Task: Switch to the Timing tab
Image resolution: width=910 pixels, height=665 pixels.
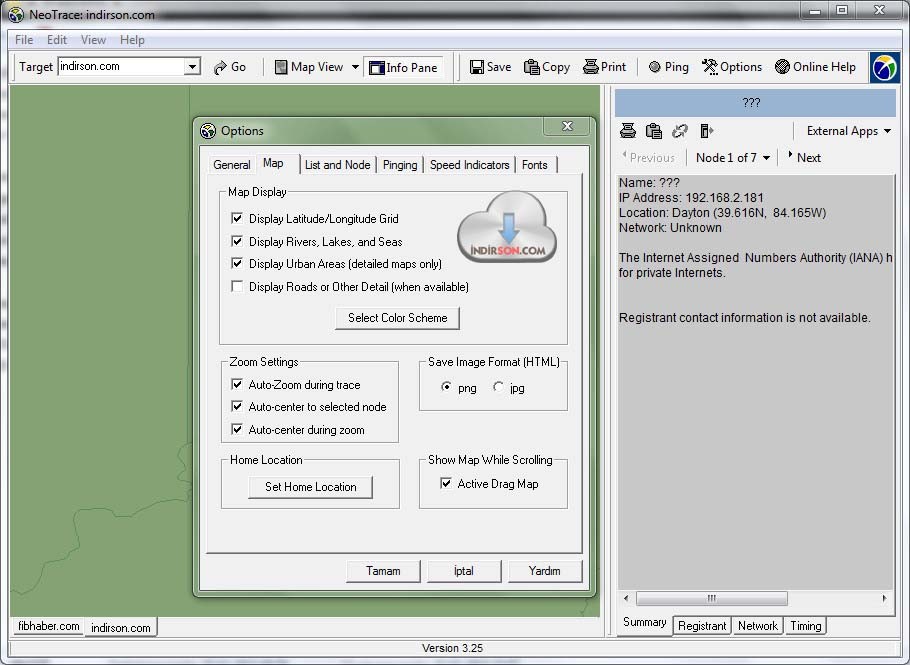Action: pos(806,626)
